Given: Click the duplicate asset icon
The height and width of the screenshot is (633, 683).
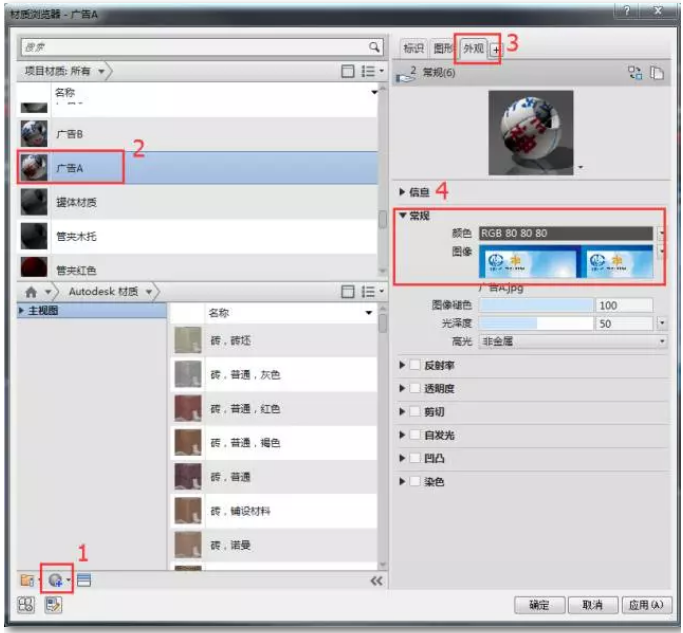Looking at the screenshot, I should (x=656, y=72).
